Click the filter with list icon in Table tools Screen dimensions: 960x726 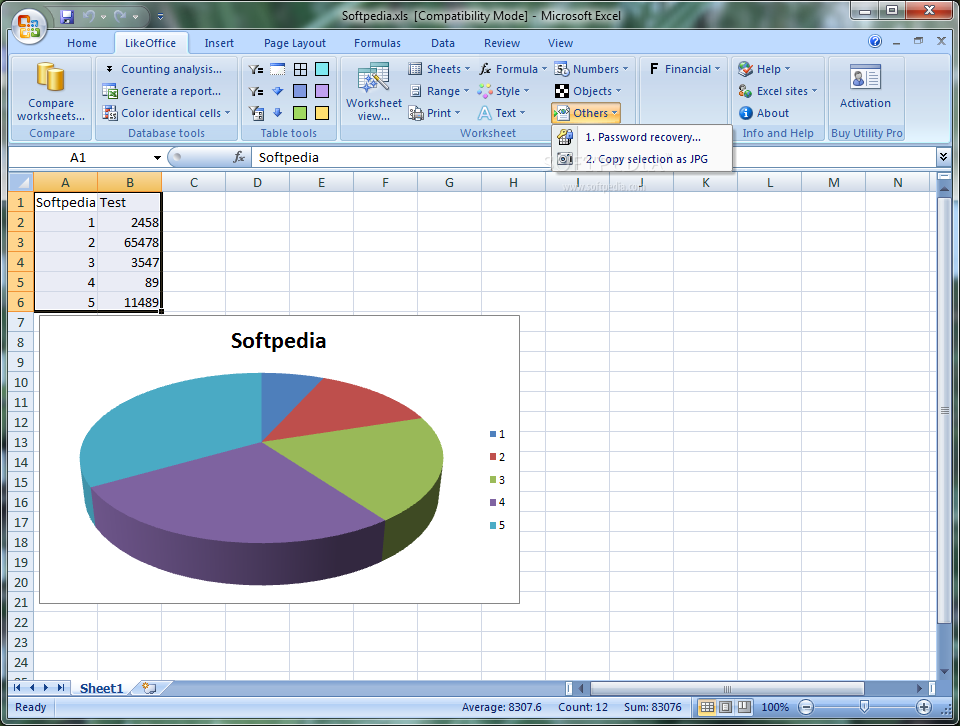point(256,113)
